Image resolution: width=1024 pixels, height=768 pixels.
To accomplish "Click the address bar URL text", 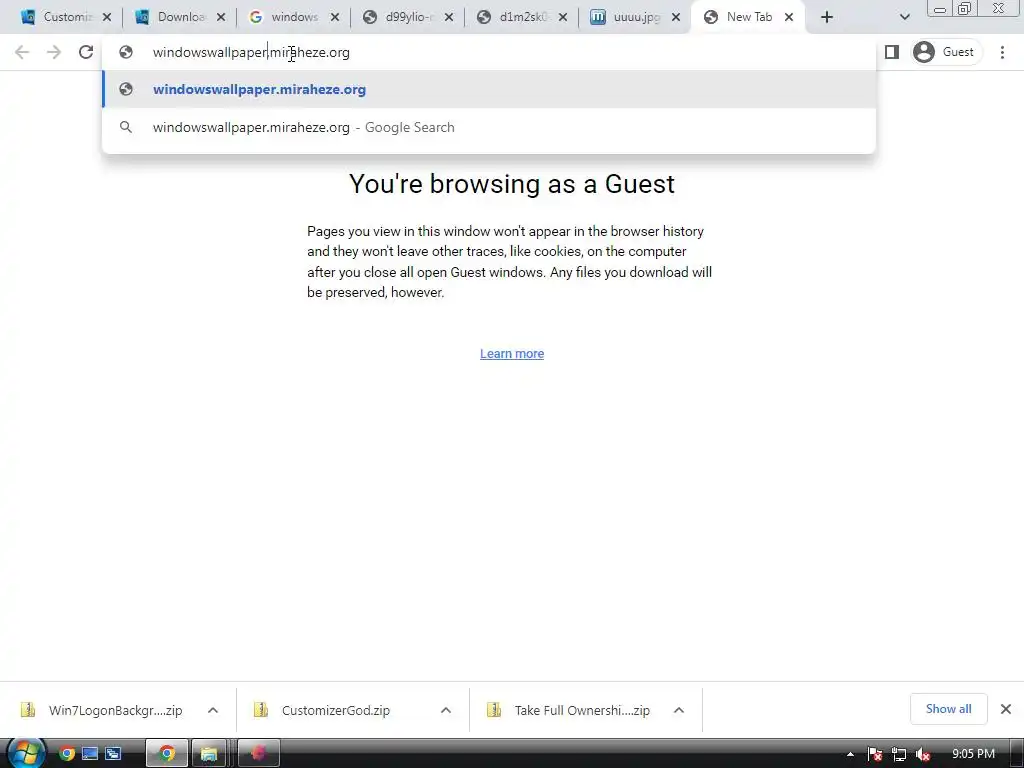I will pyautogui.click(x=251, y=52).
